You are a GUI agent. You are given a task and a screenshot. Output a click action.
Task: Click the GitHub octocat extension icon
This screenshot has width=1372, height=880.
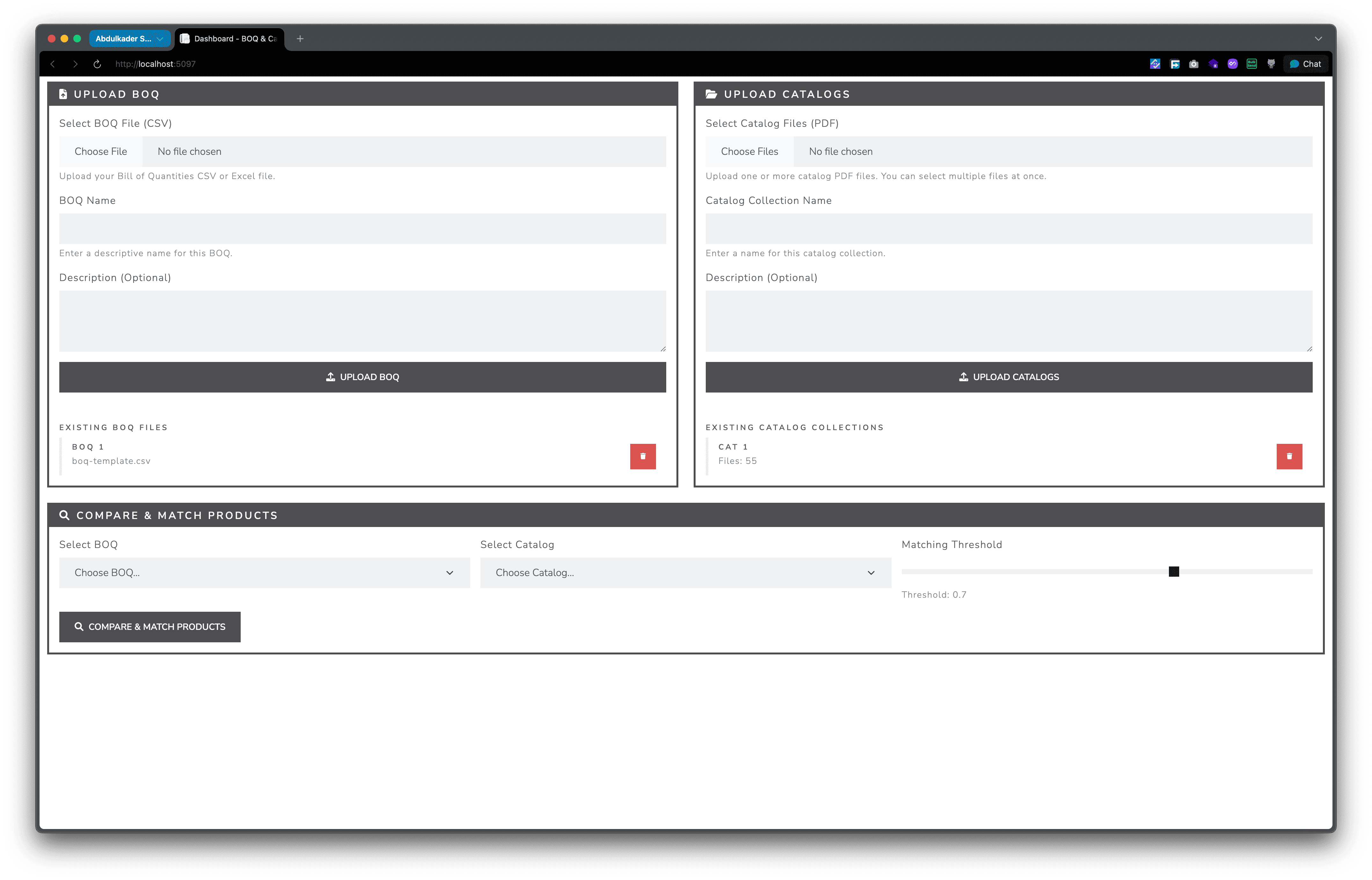1271,64
